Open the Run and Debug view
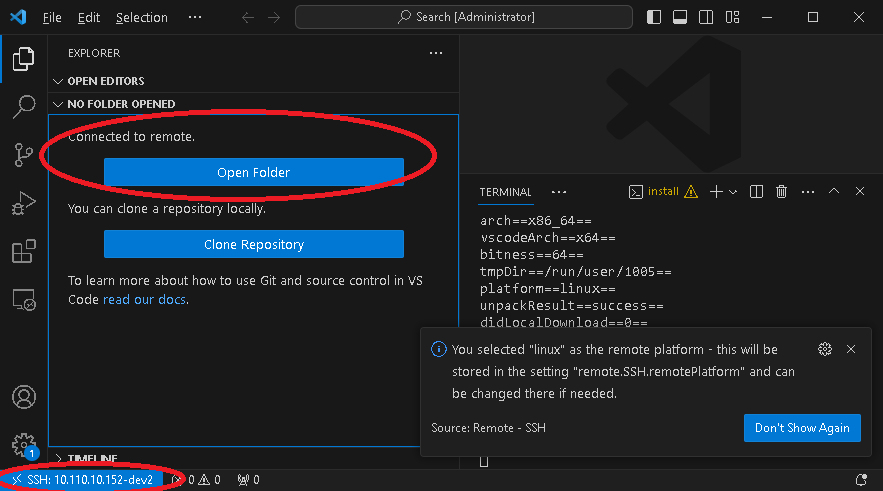The height and width of the screenshot is (491, 883). (24, 203)
